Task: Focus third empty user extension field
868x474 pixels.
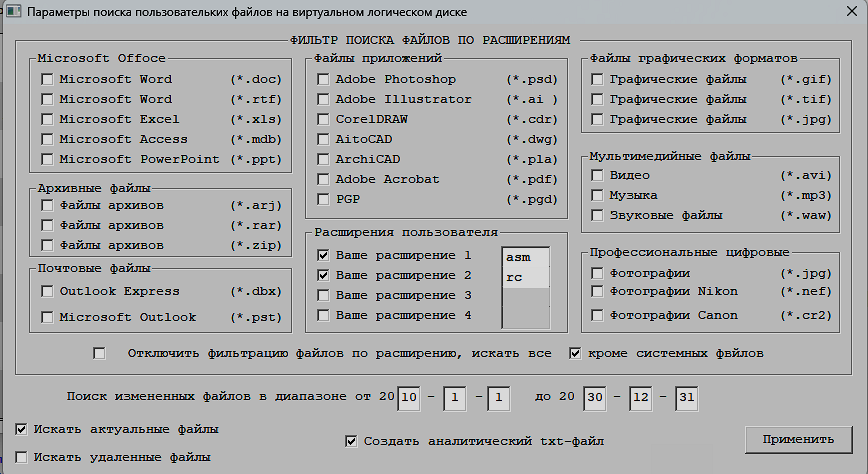Action: coord(526,297)
